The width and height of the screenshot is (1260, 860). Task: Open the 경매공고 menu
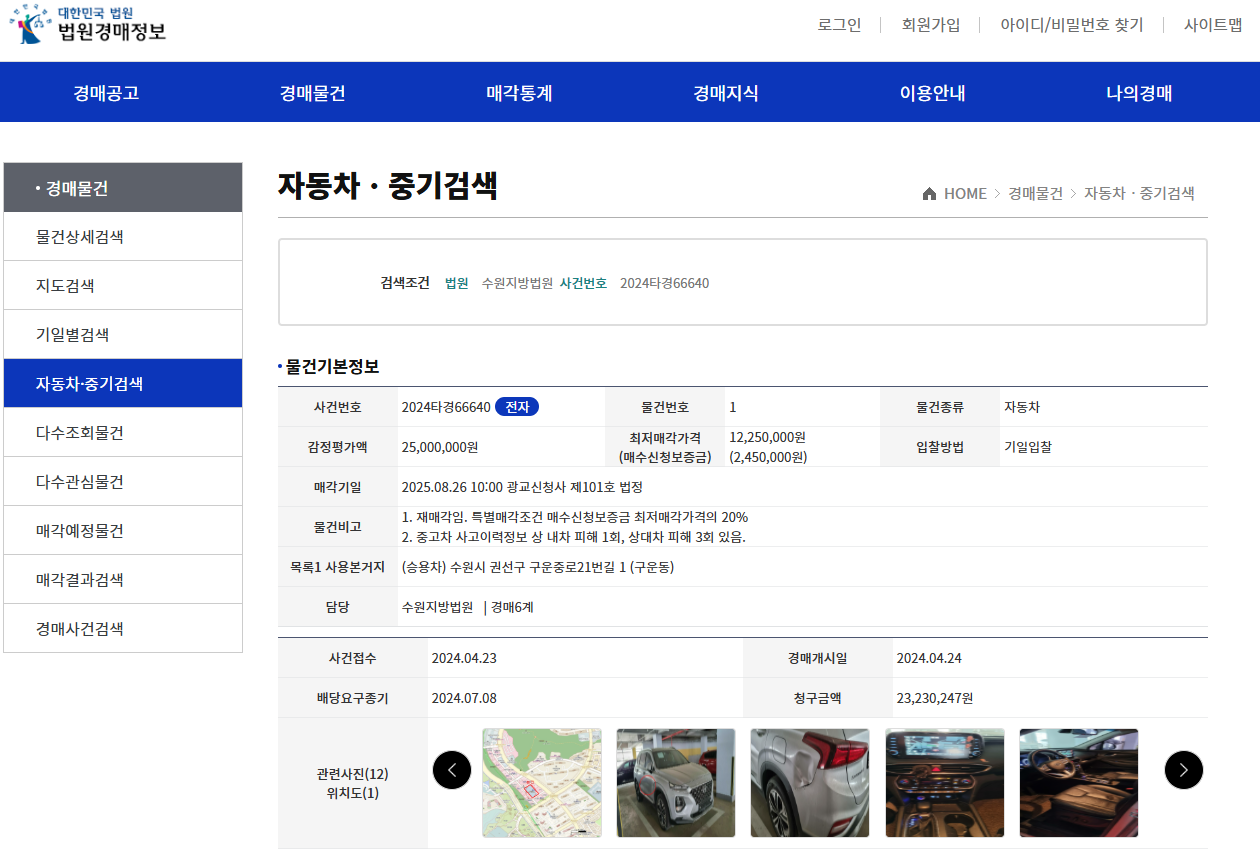coord(104,91)
